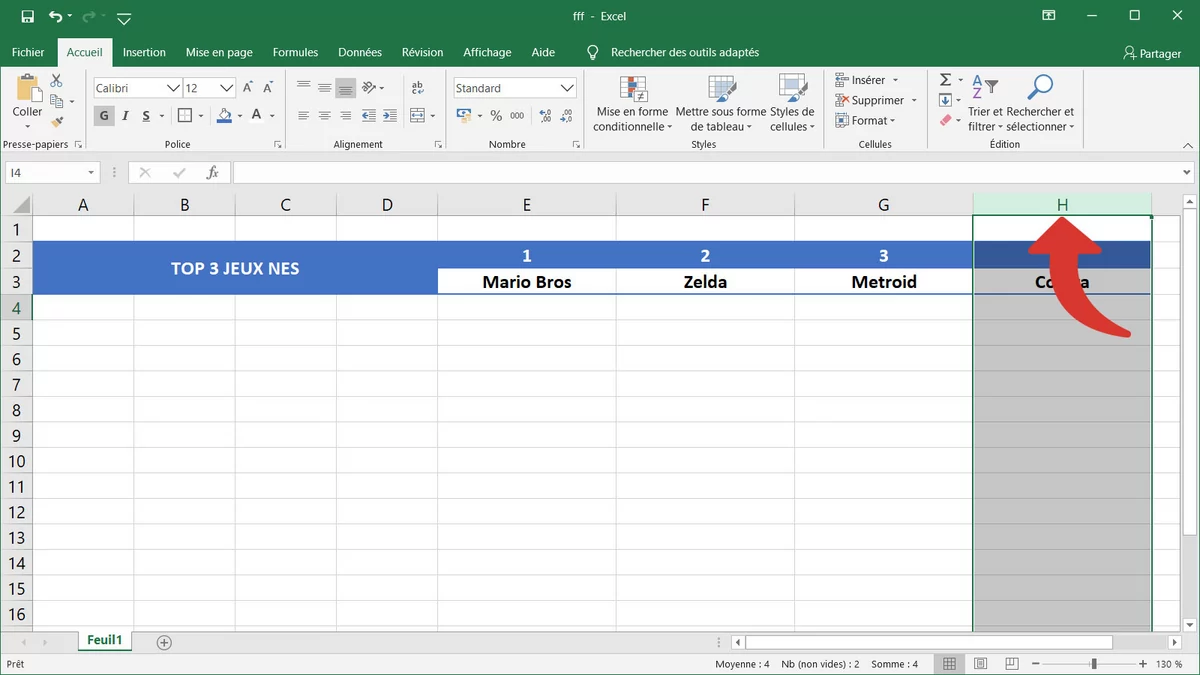Switch to the Mise en page tab
The image size is (1200, 675).
(219, 52)
